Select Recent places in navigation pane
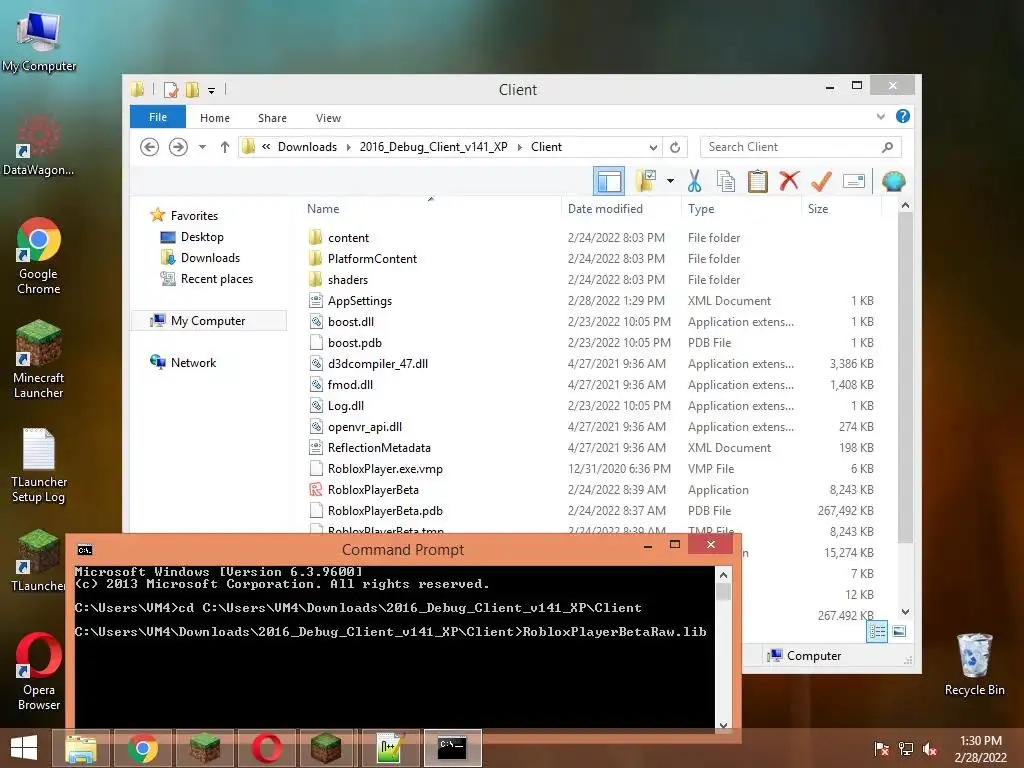The width and height of the screenshot is (1024, 768). tap(216, 279)
